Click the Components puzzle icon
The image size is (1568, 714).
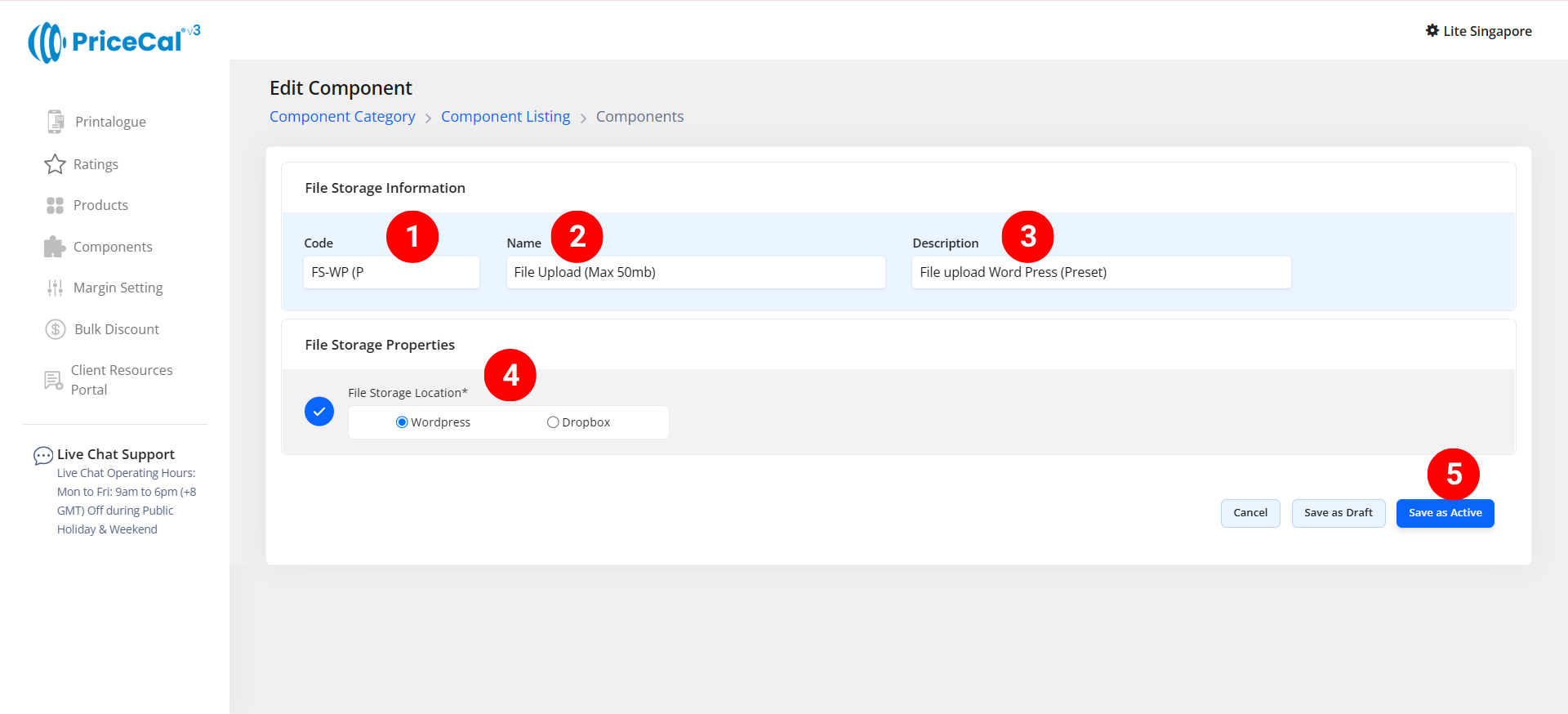(55, 247)
